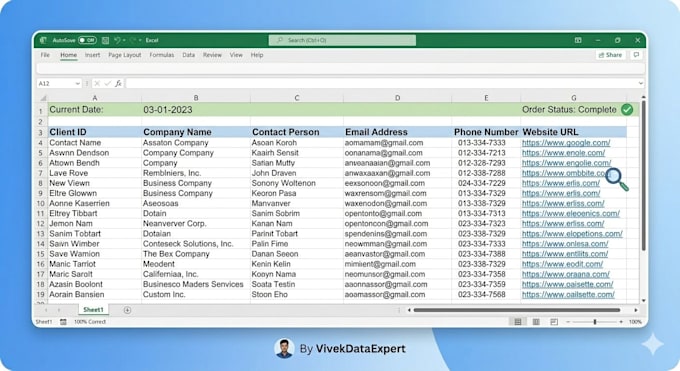The width and height of the screenshot is (680, 371).
Task: Open Insert Function with the fx icon
Action: pyautogui.click(x=118, y=83)
